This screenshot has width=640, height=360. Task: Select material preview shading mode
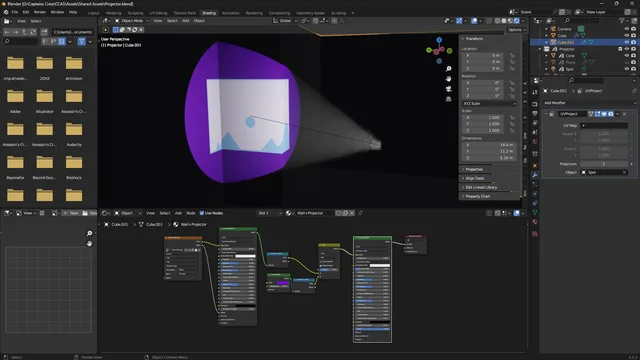point(510,21)
